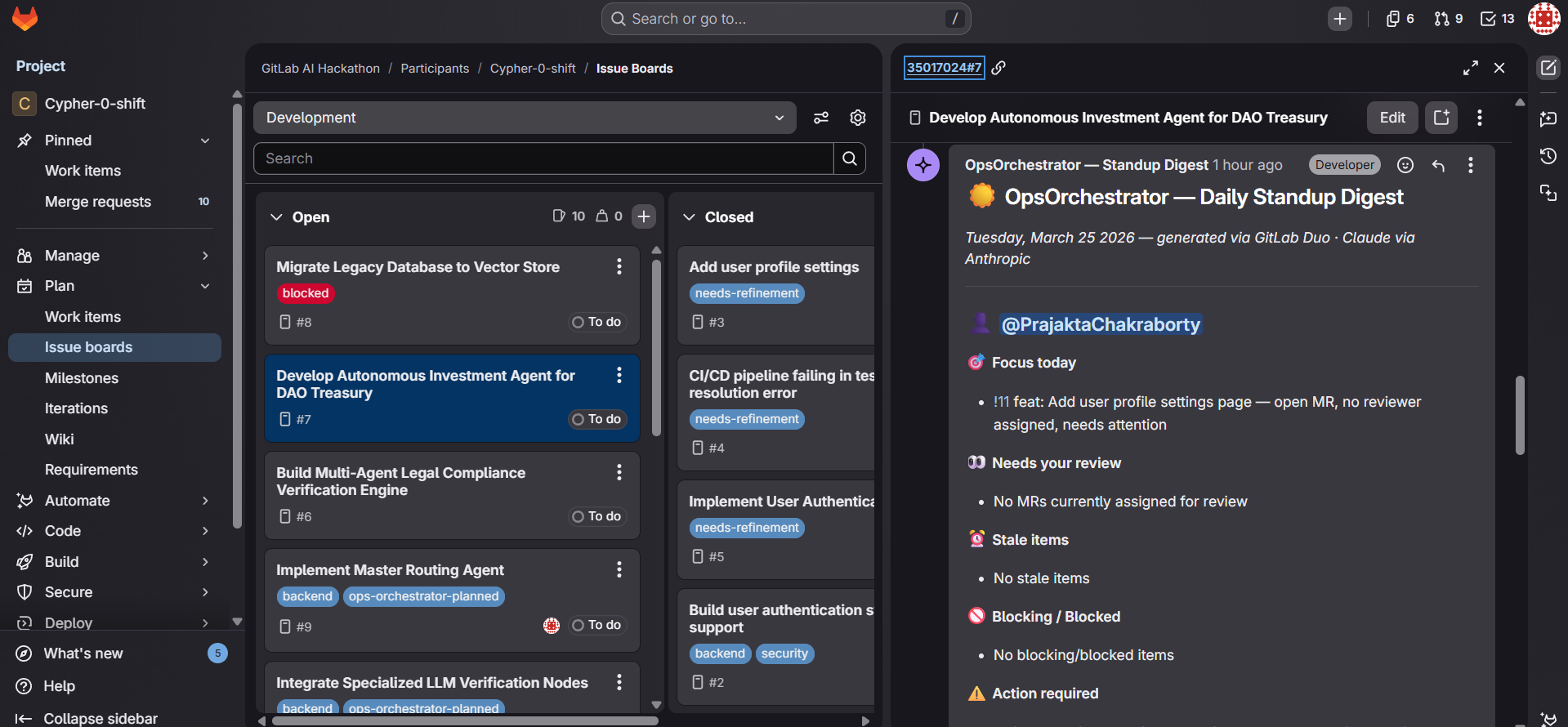Click open-in-new-tab icon beside Edit
Image resolution: width=1568 pixels, height=727 pixels.
1441,118
